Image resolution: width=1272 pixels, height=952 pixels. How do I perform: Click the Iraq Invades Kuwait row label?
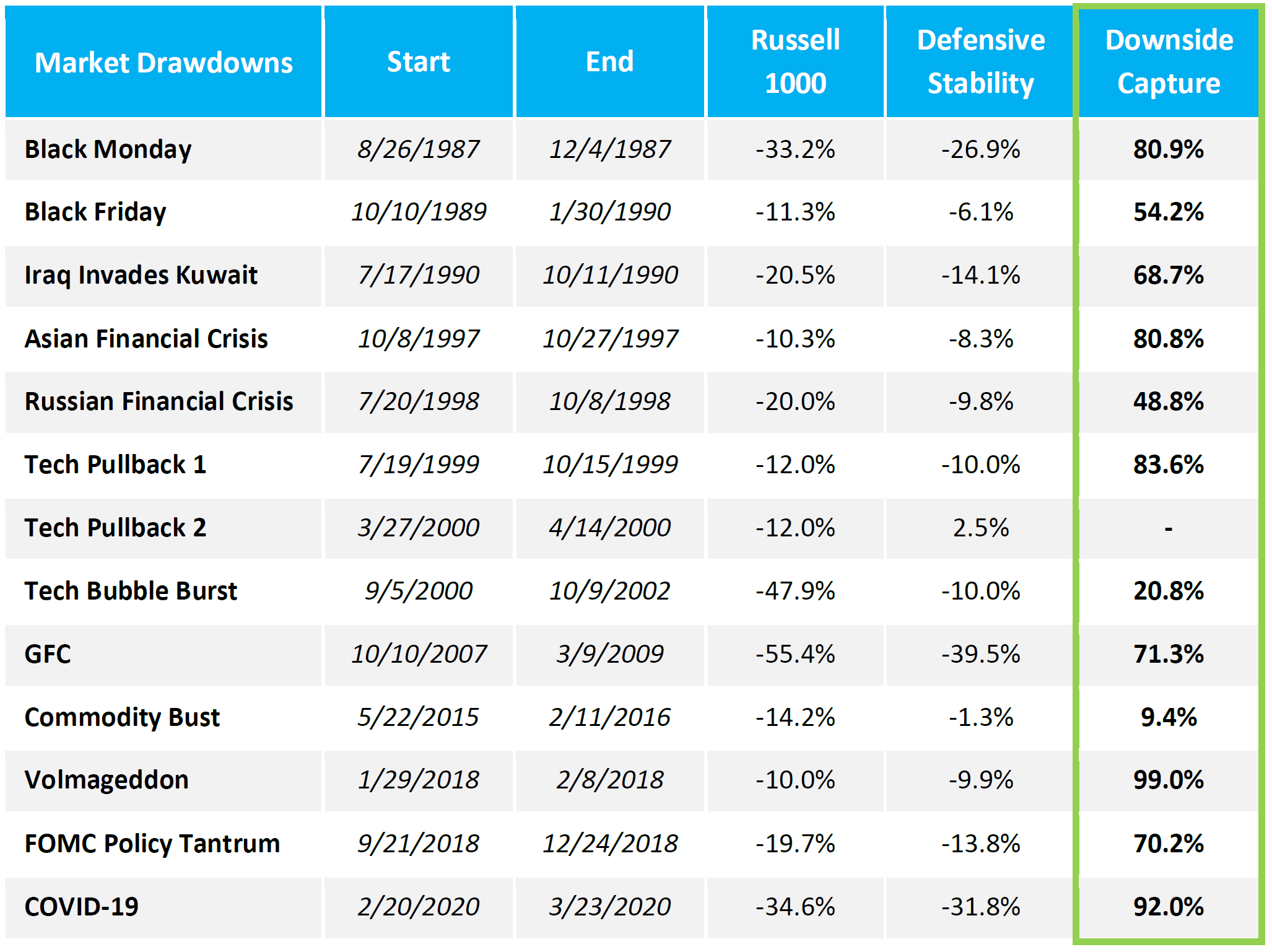click(141, 275)
